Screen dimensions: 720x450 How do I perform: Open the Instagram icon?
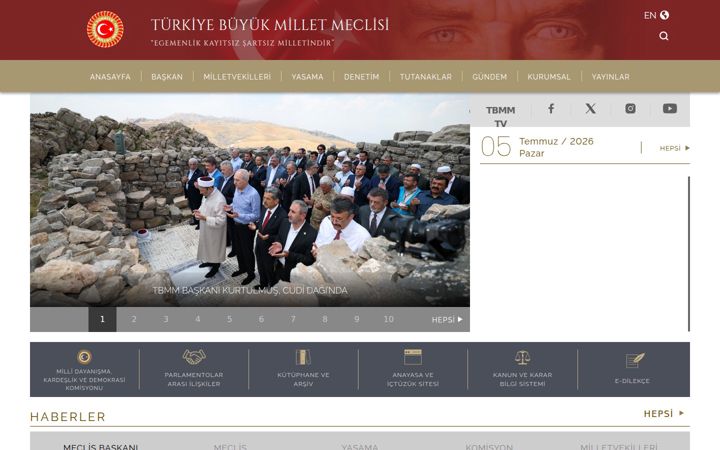click(630, 108)
